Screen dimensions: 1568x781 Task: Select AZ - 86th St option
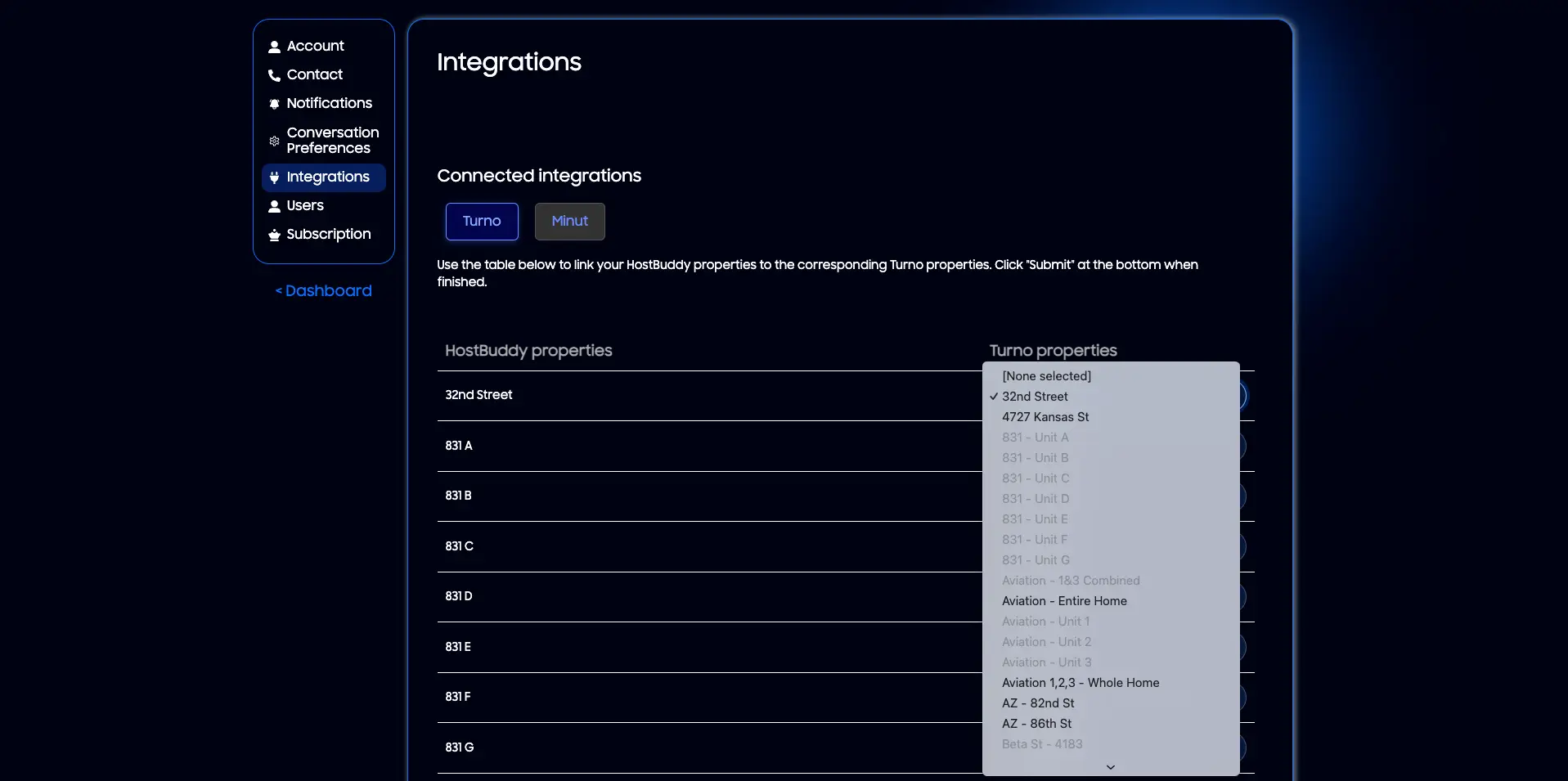1111,724
